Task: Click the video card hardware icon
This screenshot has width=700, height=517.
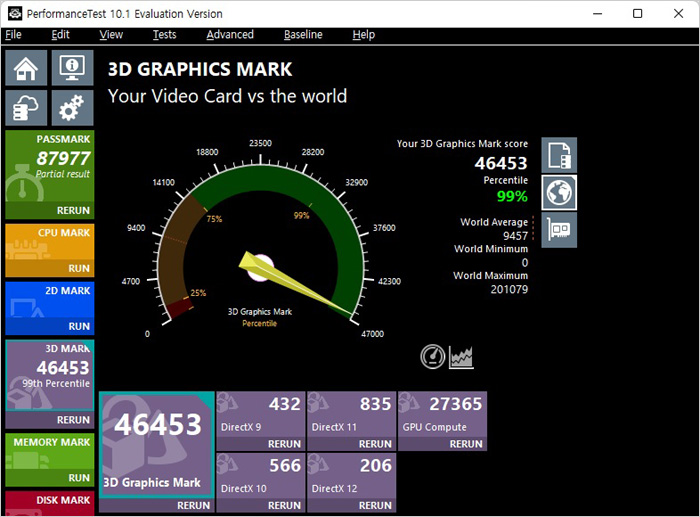Action: point(559,230)
